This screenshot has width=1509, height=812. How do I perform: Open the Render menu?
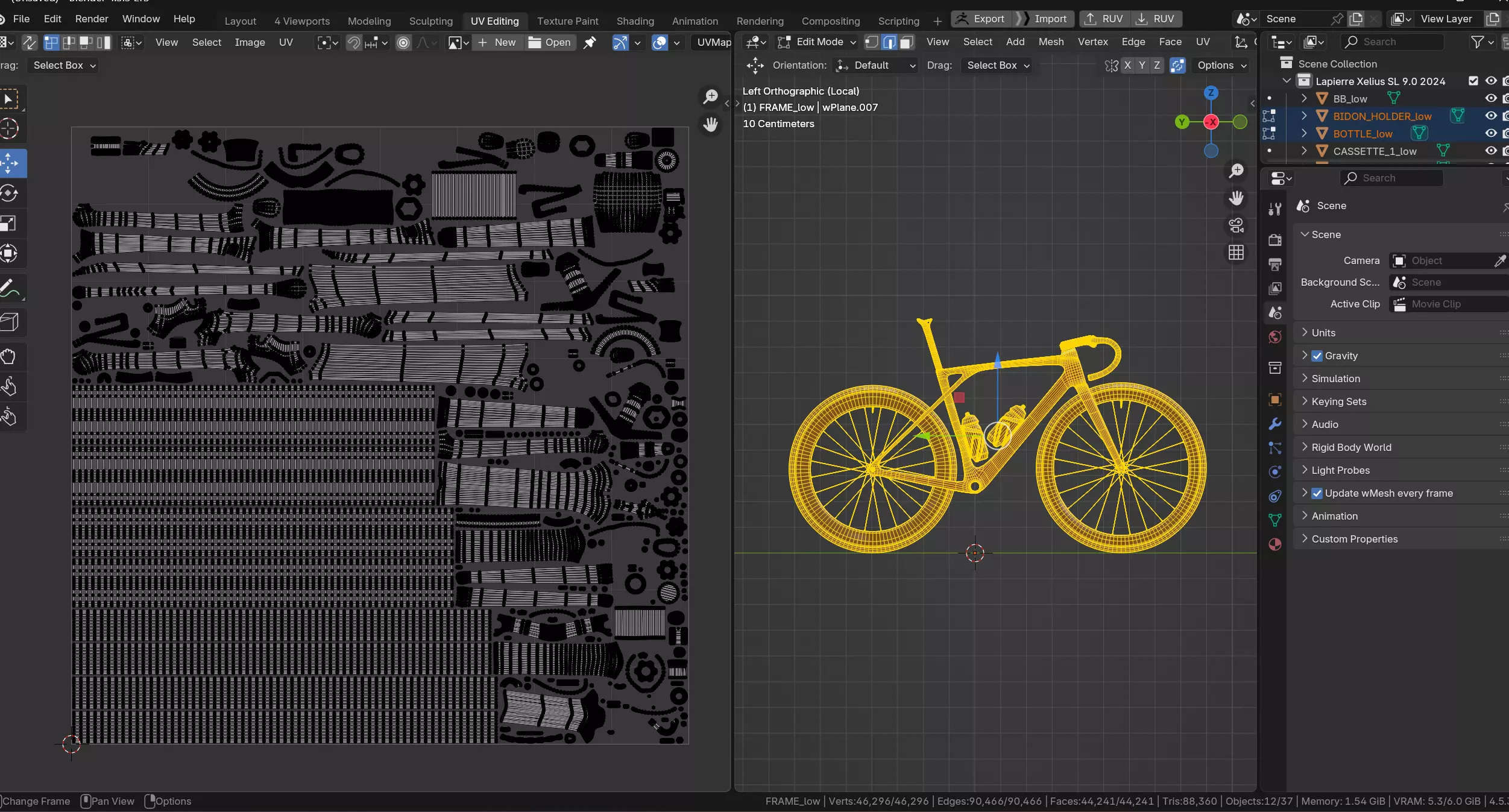click(x=92, y=19)
